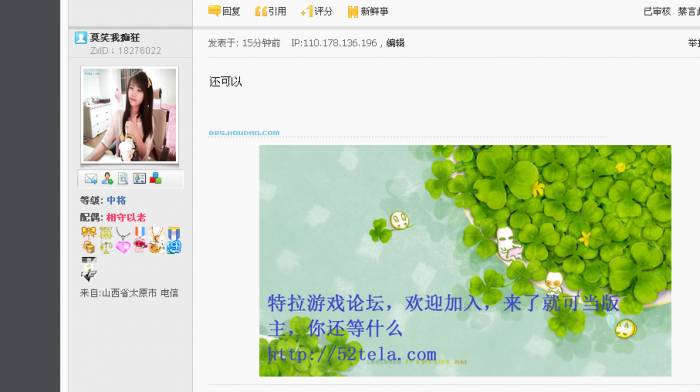This screenshot has width=700, height=392.
Task: Click the bbs.houdao.com watermark link
Action: click(x=244, y=133)
